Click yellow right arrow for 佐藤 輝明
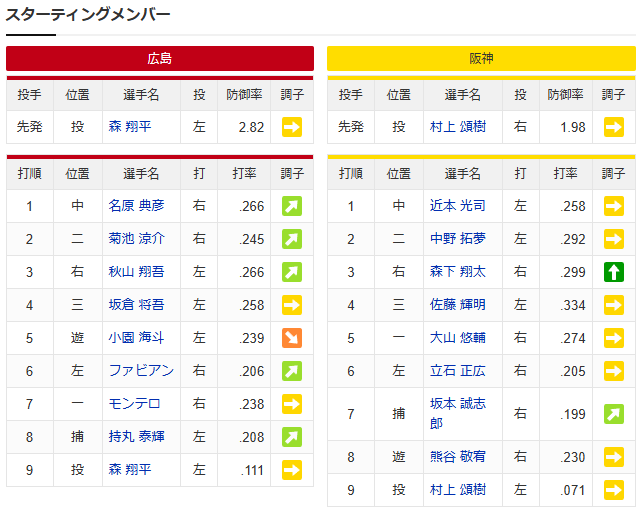 pyautogui.click(x=613, y=305)
